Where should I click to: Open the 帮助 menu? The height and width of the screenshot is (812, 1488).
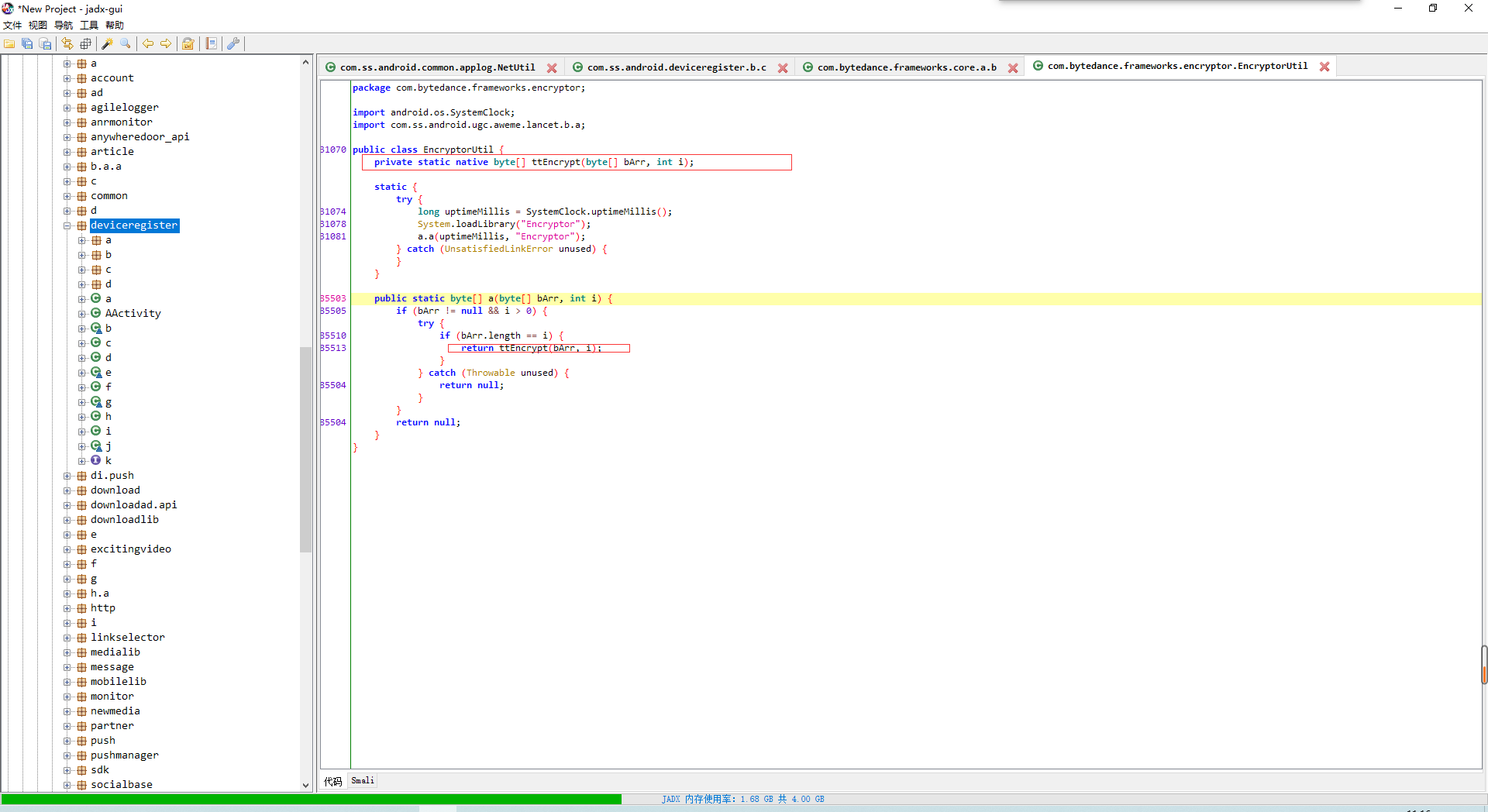(x=115, y=26)
